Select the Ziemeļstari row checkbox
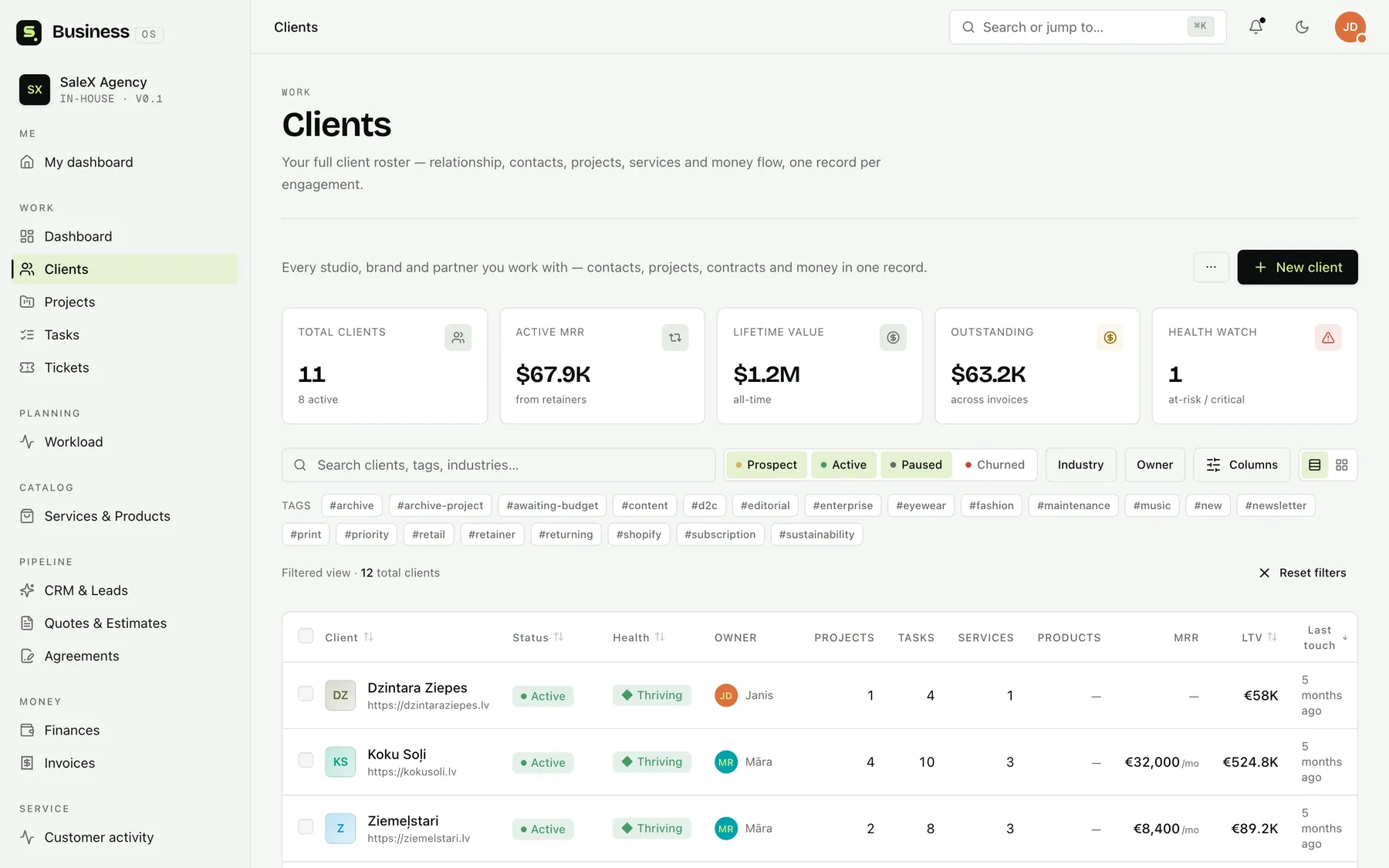Viewport: 1389px width, 868px height. point(306,826)
